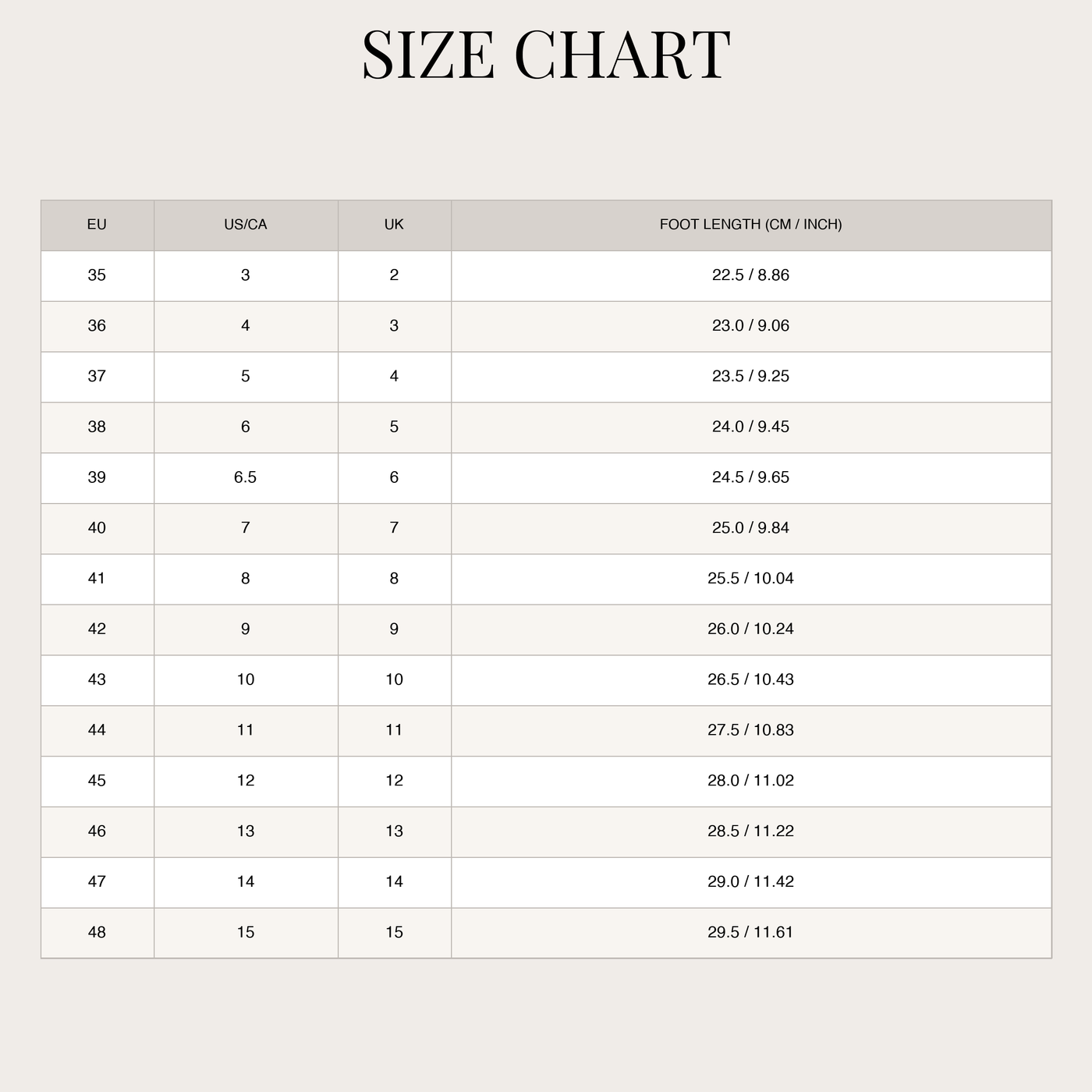
Task: Click the SIZE CHART title
Action: pyautogui.click(x=546, y=55)
